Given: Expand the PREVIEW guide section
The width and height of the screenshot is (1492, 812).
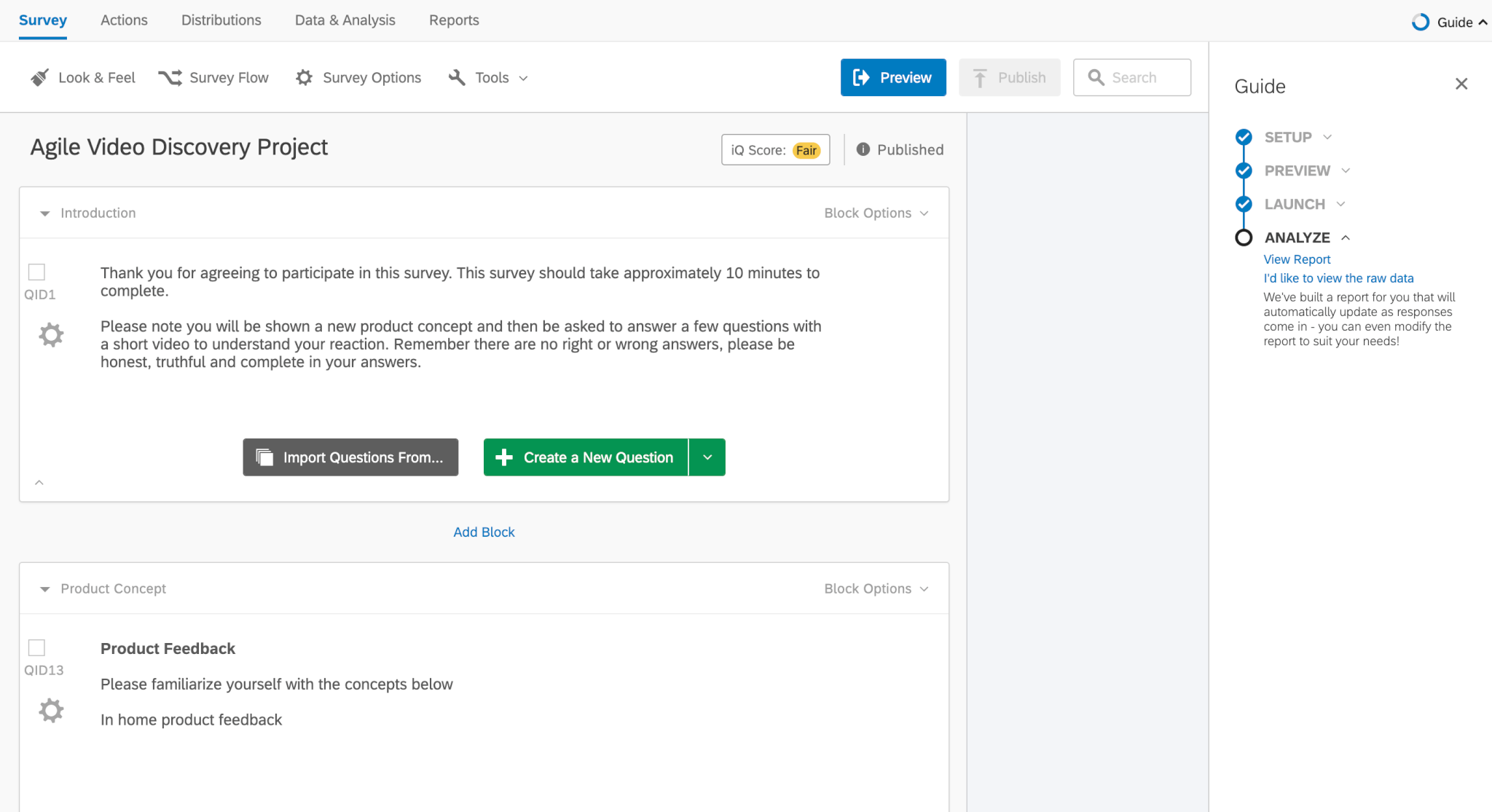Looking at the screenshot, I should 1346,170.
